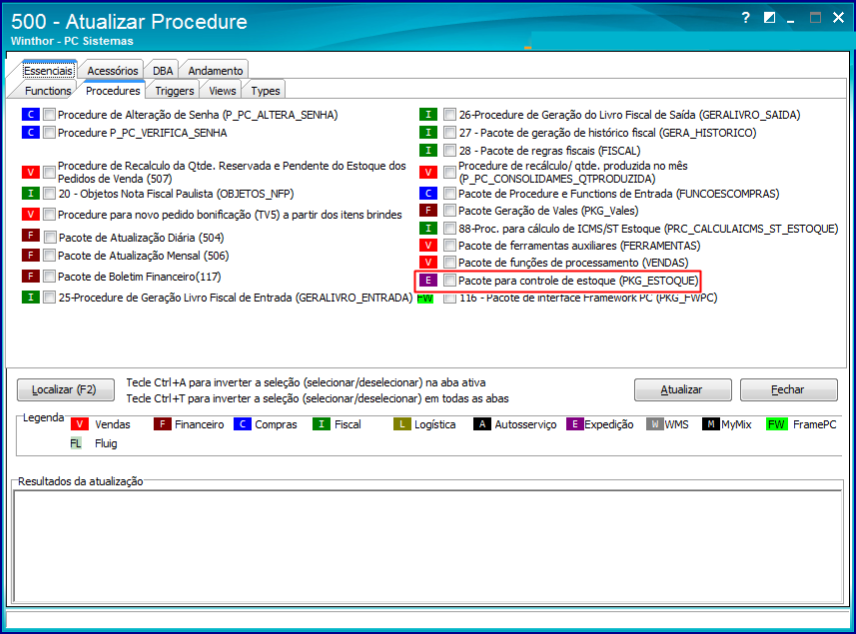Check the 26-GERALIVRO_SAIDA procedure checkbox
This screenshot has width=856, height=634.
coord(449,115)
